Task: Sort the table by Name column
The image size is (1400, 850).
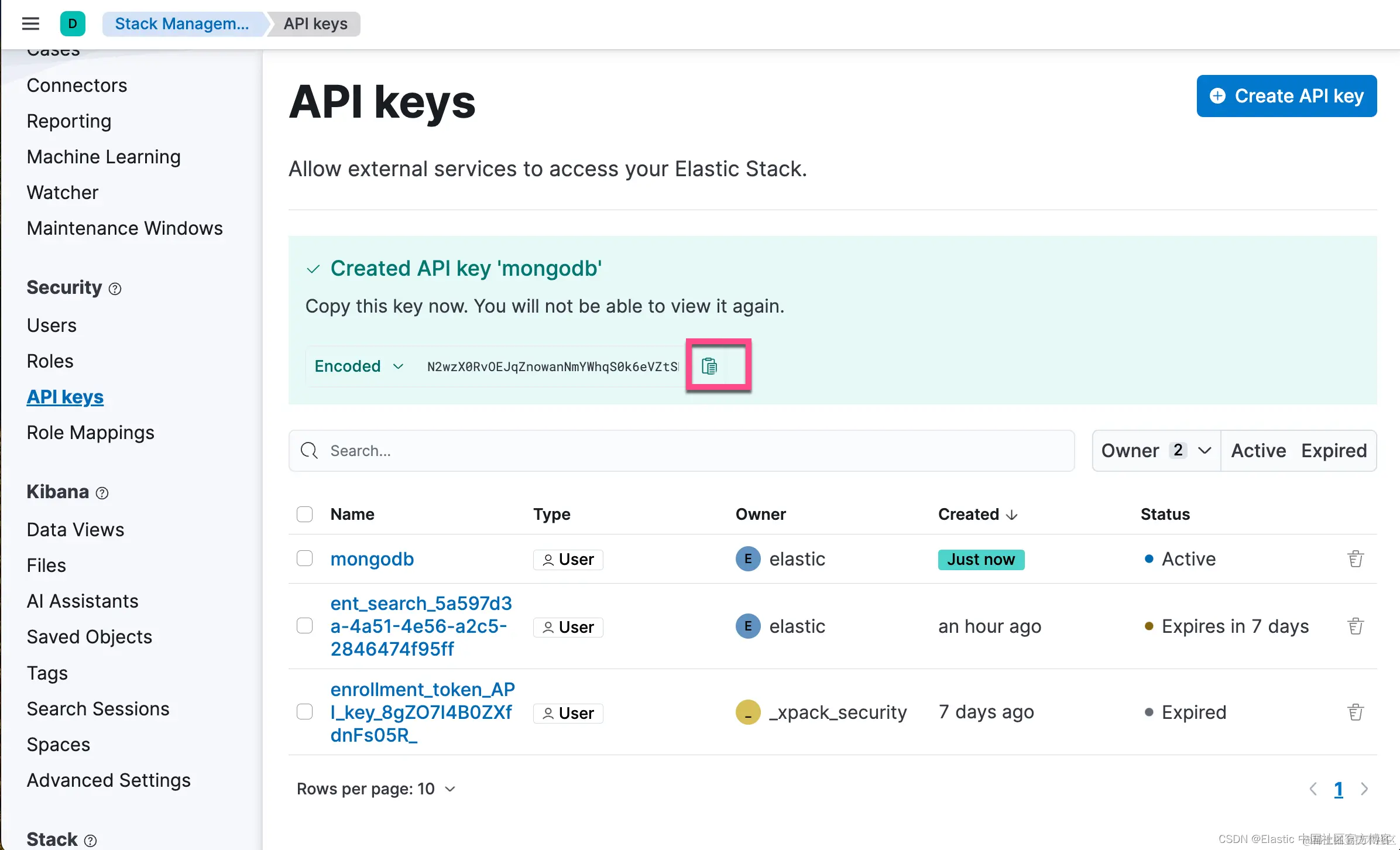Action: (352, 515)
